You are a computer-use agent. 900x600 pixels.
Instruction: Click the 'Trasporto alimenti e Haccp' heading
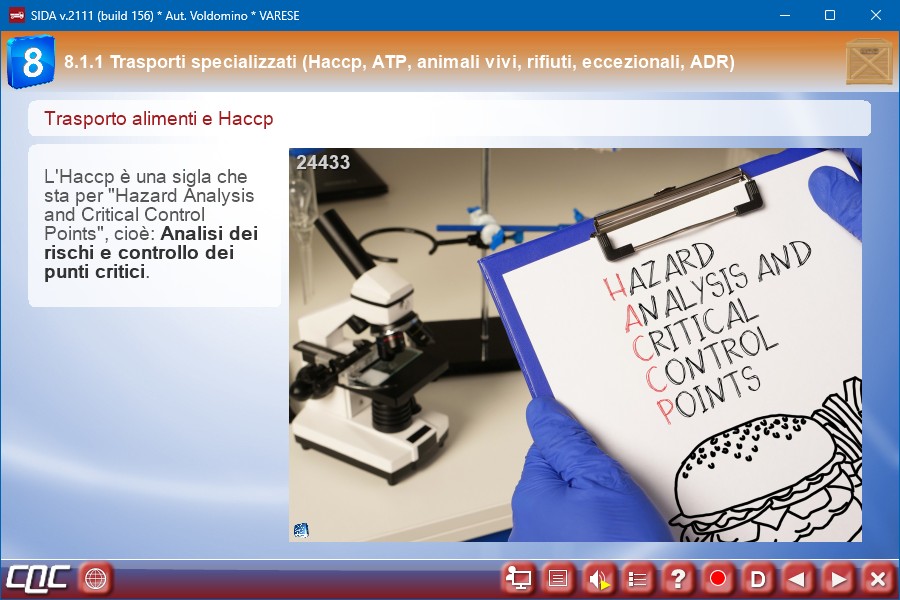coord(159,119)
